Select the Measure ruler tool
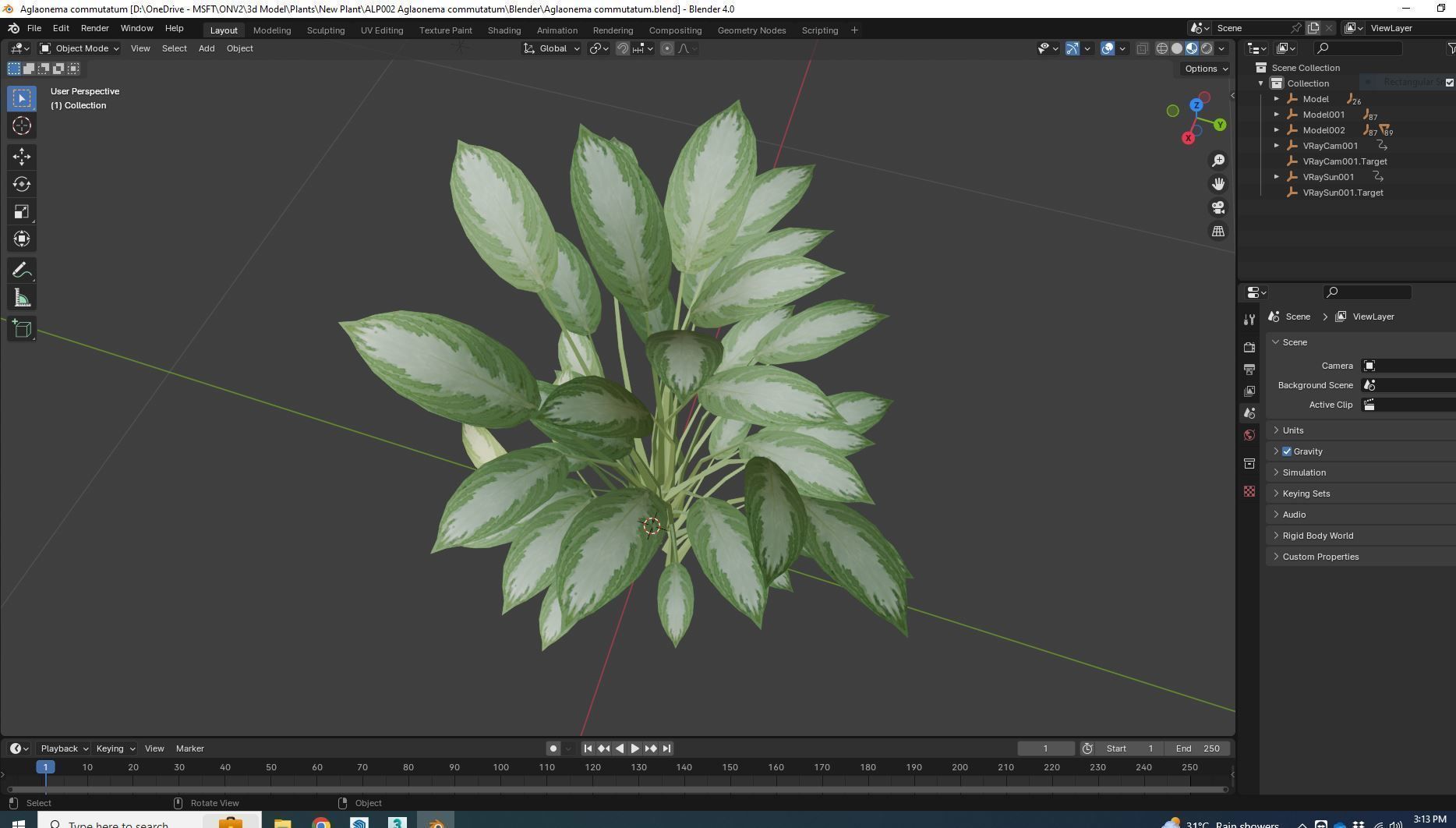The width and height of the screenshot is (1456, 828). (x=22, y=298)
